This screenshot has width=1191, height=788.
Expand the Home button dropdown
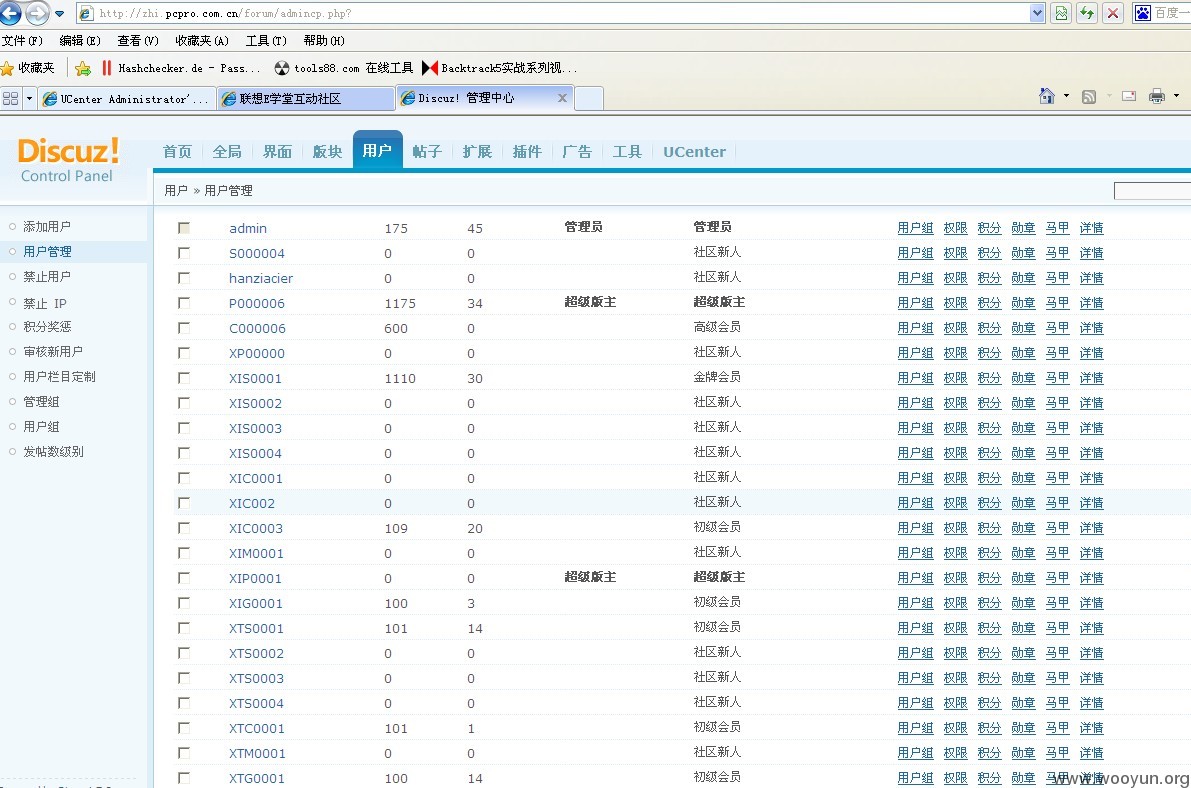pos(1066,96)
